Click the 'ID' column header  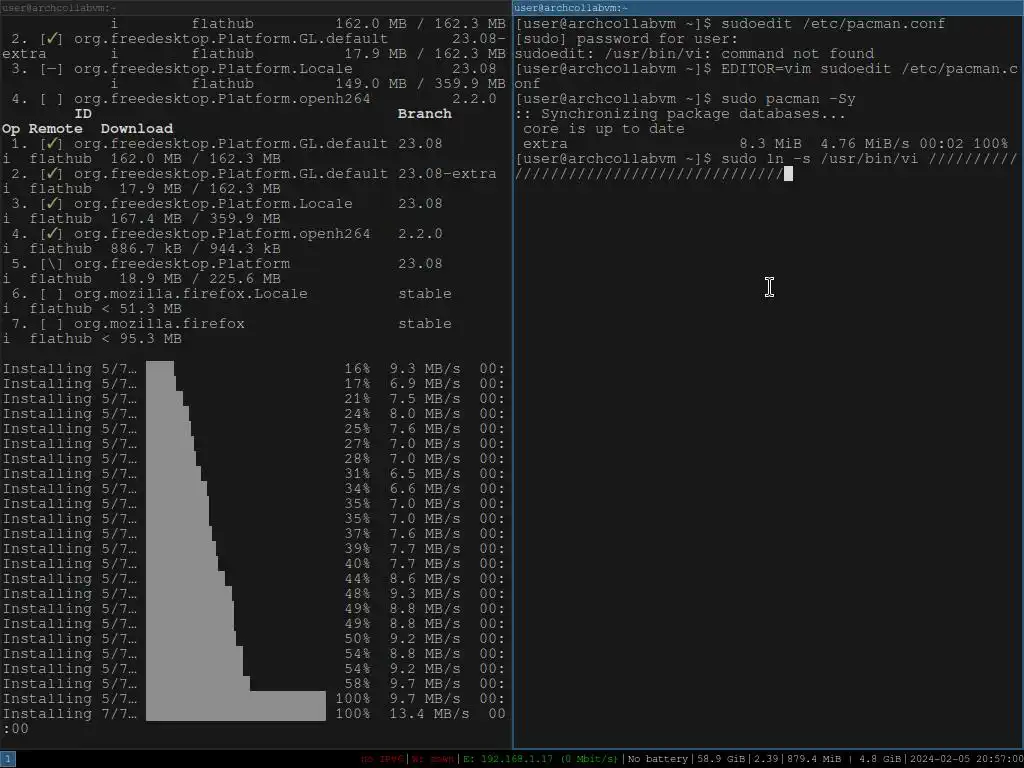[x=83, y=114]
